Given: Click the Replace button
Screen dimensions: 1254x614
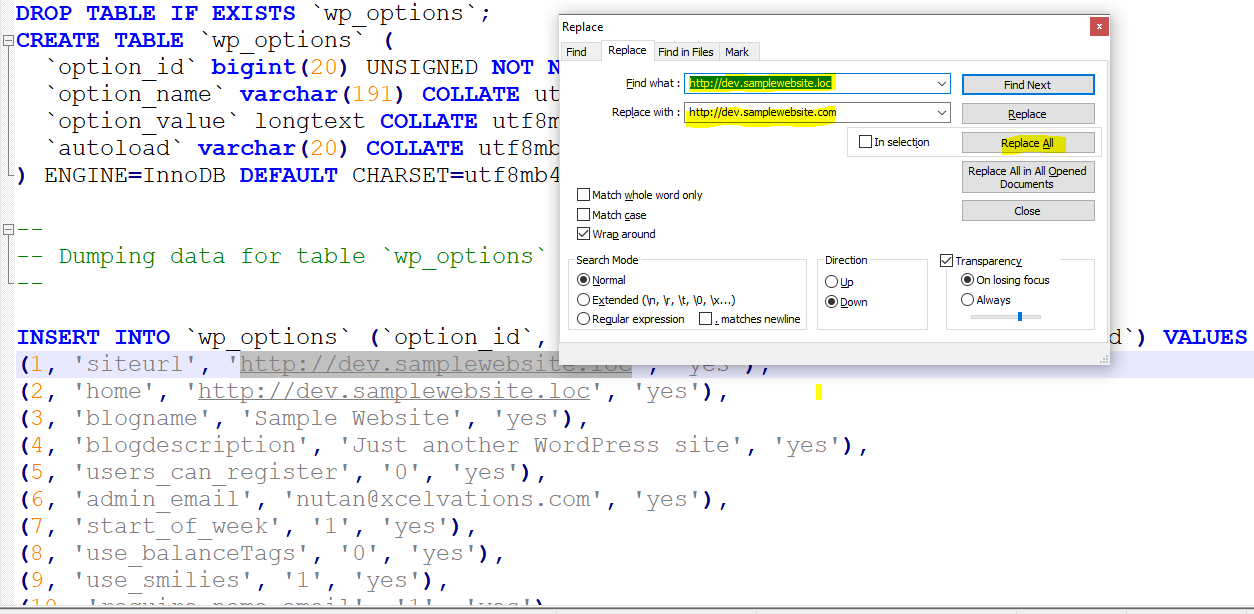Looking at the screenshot, I should point(1028,114).
